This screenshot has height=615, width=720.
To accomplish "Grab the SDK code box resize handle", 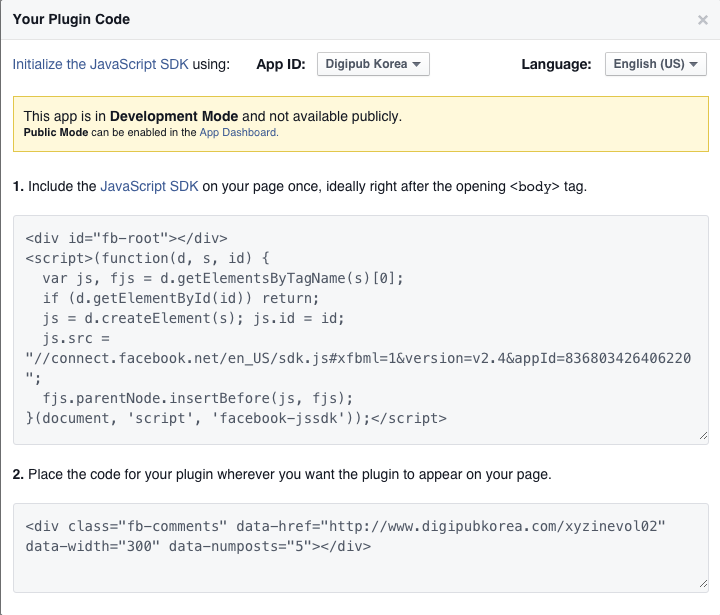I will tap(703, 436).
